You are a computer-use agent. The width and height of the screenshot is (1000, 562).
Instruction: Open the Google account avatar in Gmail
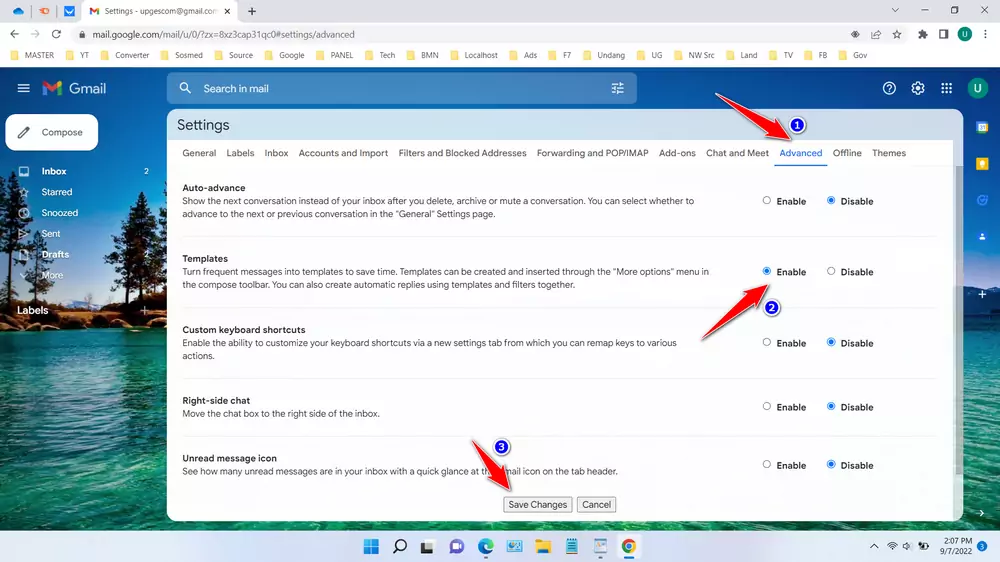pyautogui.click(x=977, y=88)
